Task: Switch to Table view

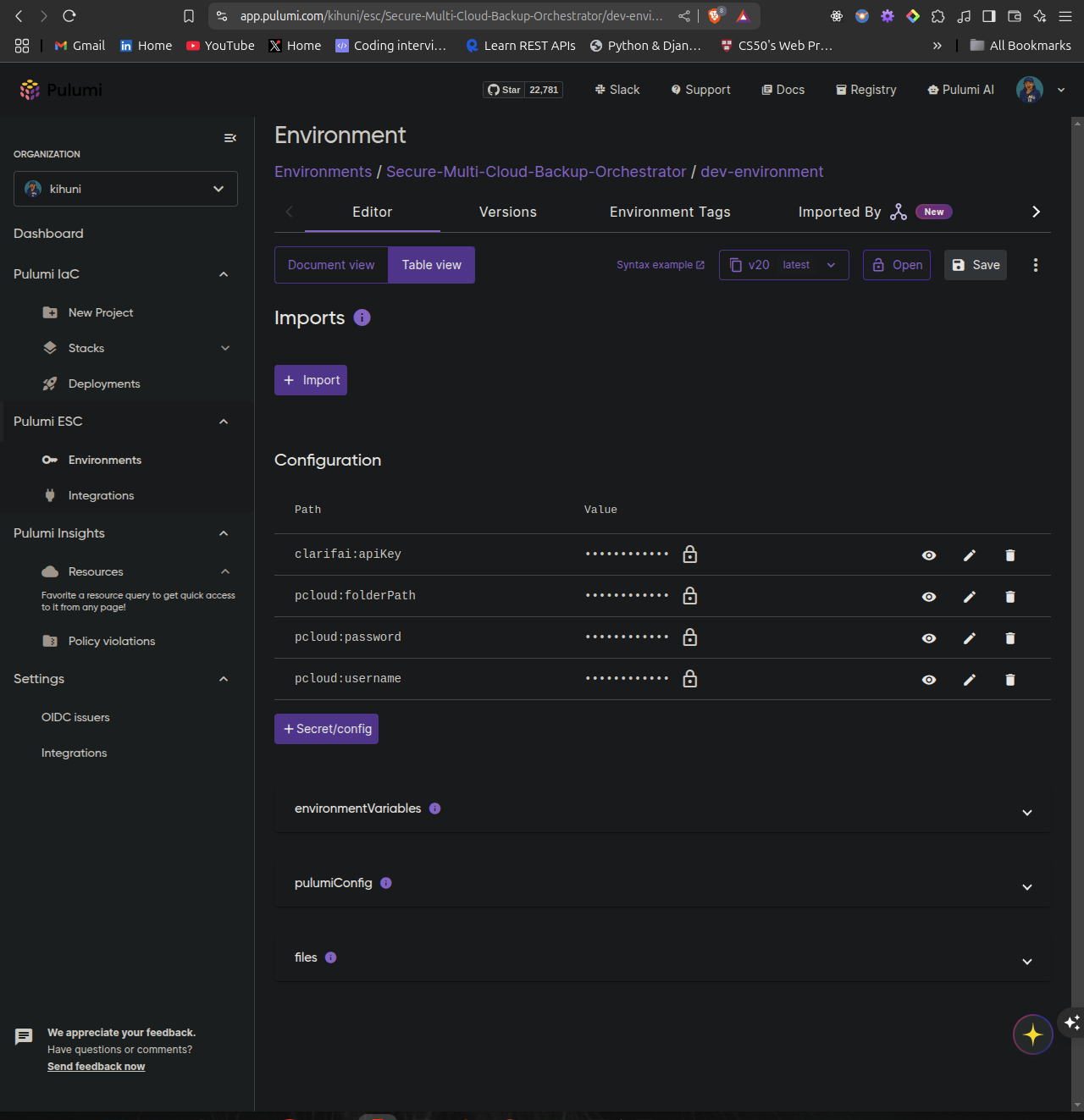Action: [x=432, y=265]
